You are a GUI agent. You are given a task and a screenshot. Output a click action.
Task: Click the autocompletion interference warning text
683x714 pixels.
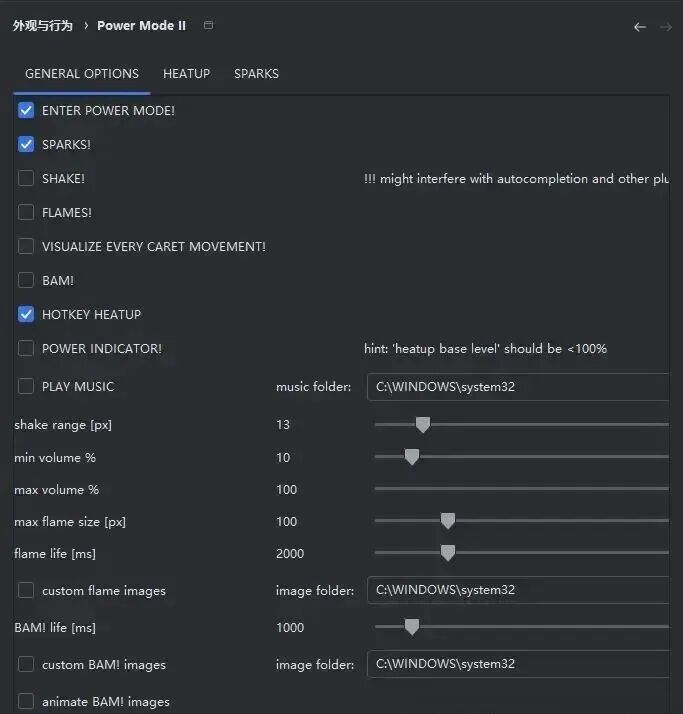(x=516, y=179)
